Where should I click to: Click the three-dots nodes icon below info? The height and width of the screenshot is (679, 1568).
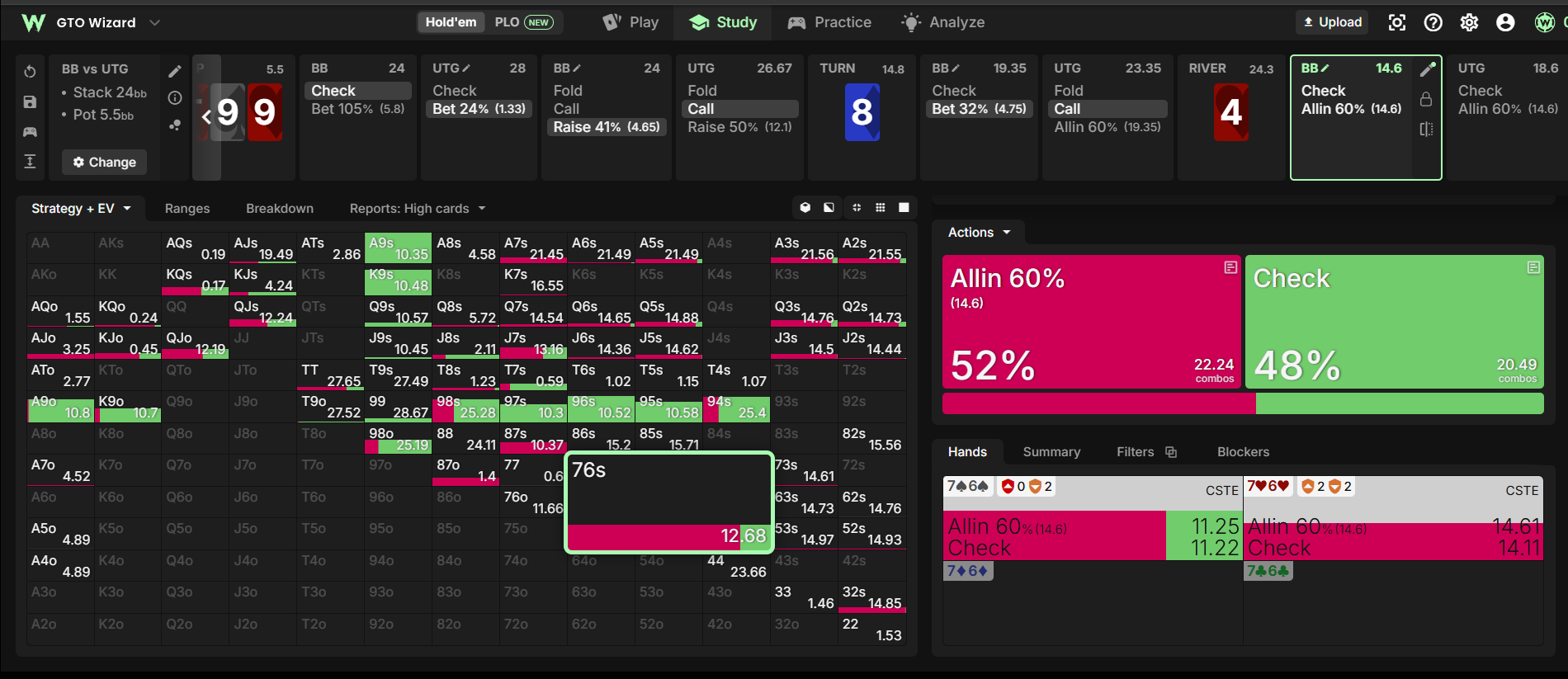point(175,125)
